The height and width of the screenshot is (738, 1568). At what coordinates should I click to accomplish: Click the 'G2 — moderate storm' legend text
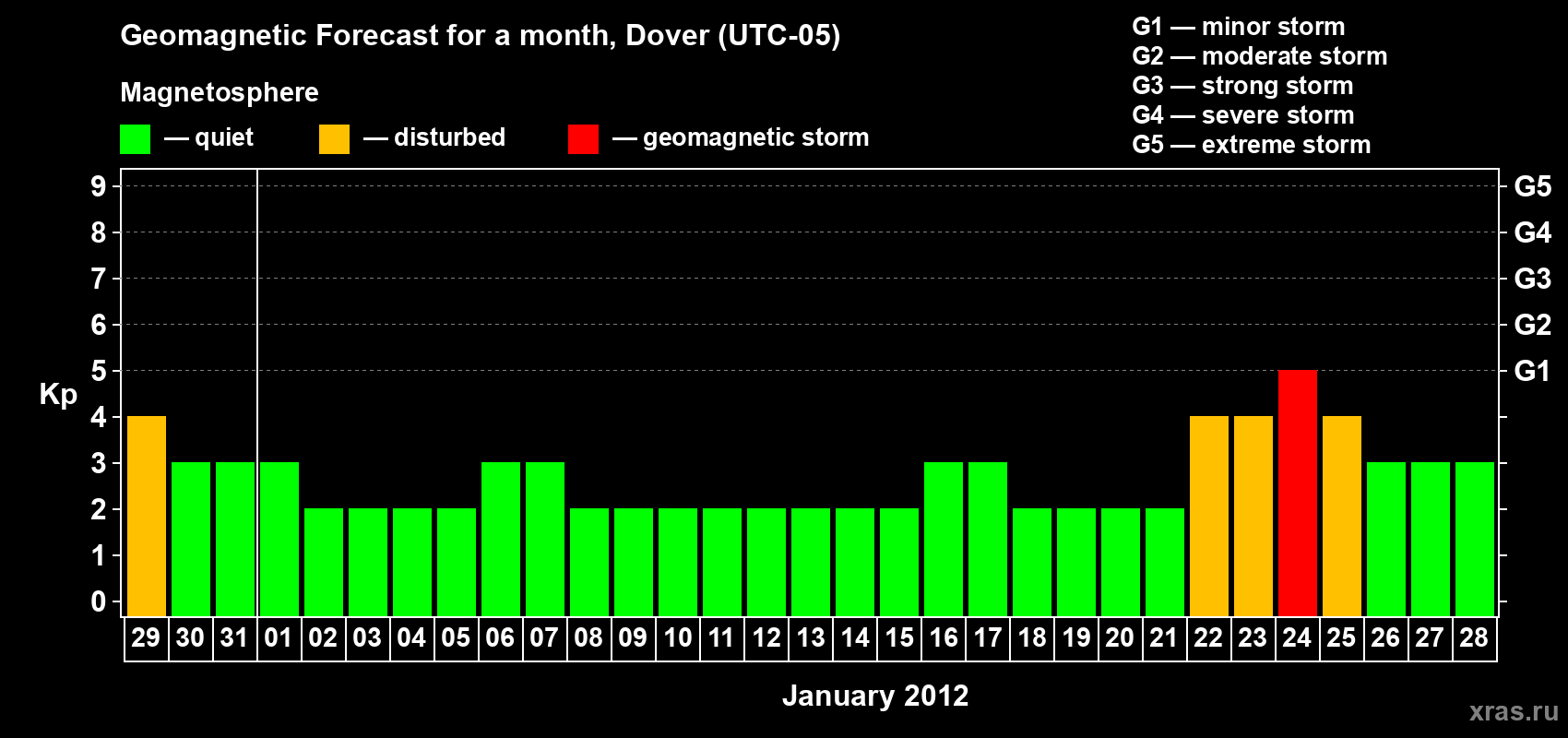[x=1260, y=56]
